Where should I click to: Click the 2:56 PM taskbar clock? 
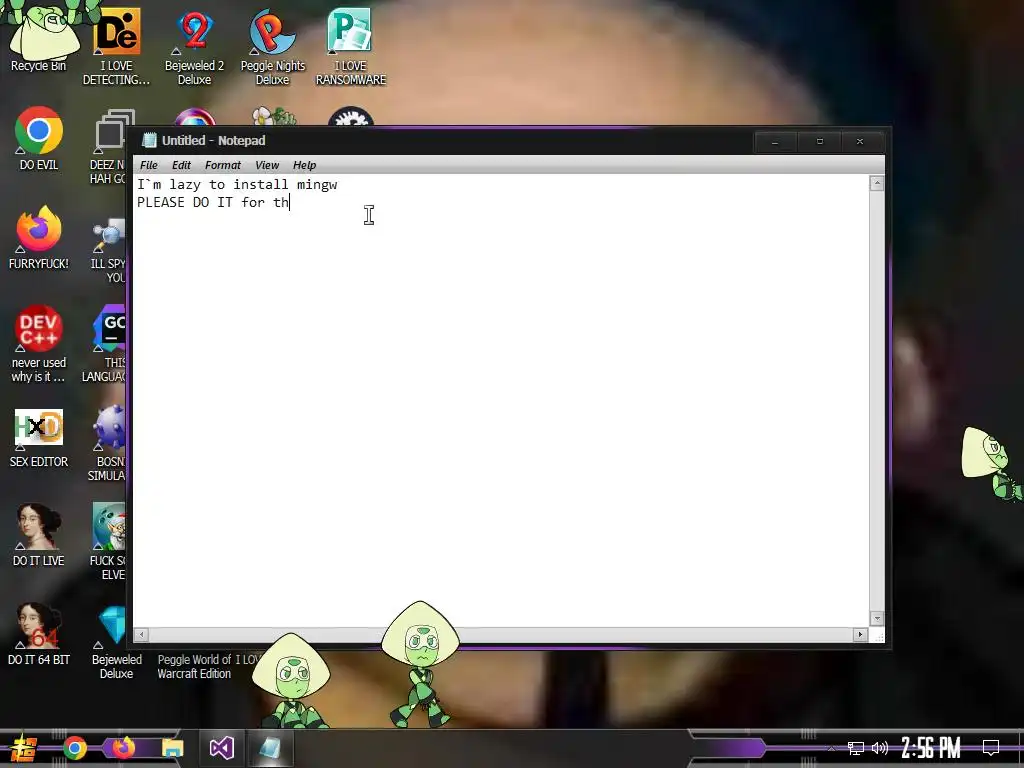931,748
